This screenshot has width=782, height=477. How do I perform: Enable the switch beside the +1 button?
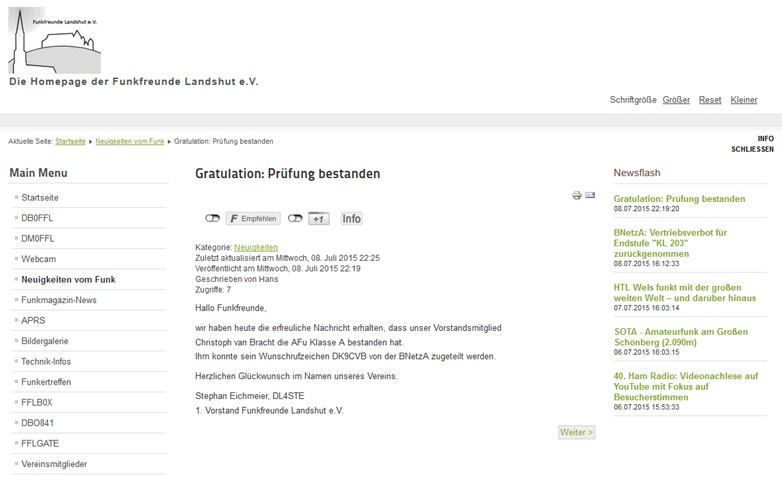[295, 219]
